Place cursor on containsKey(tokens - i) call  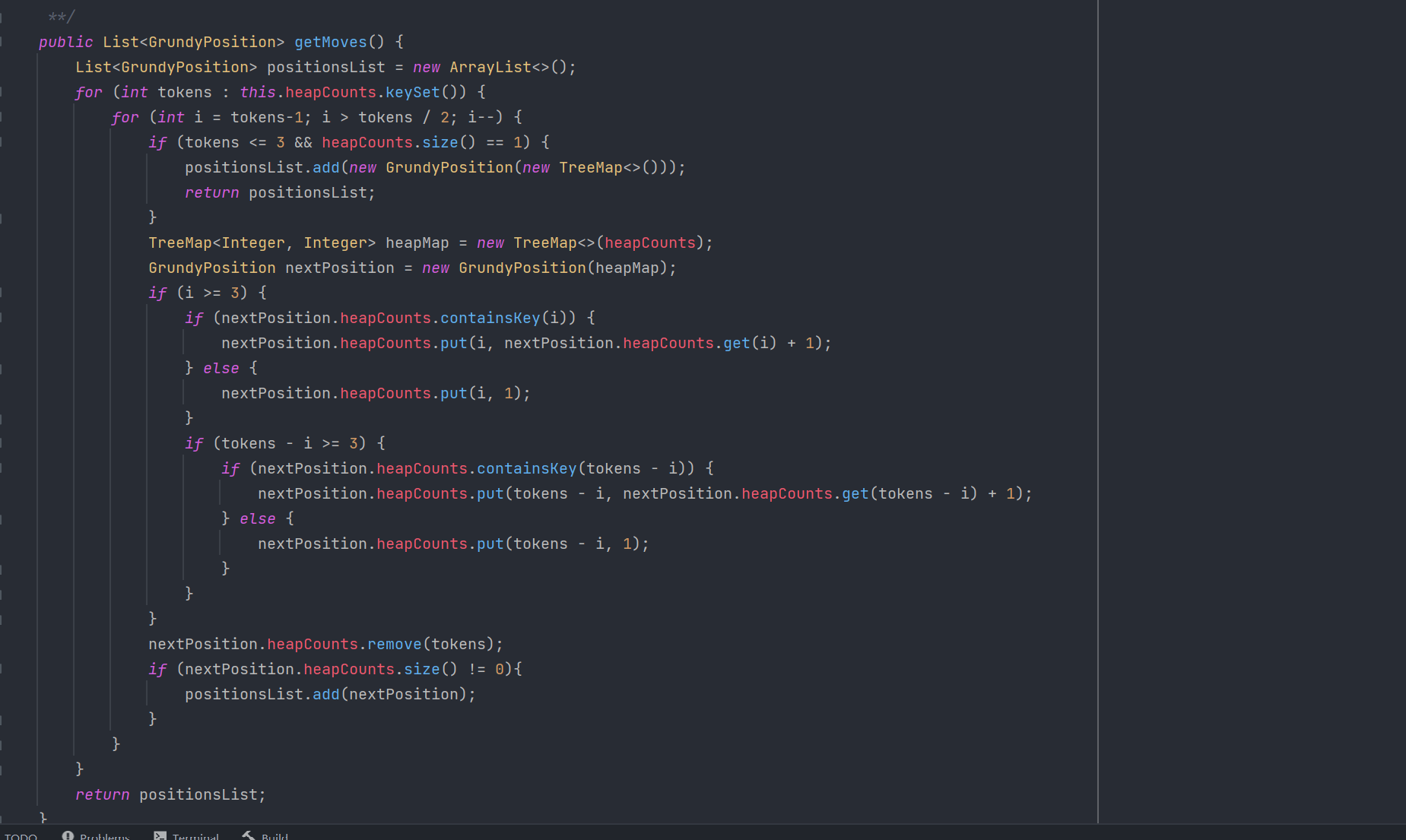526,468
